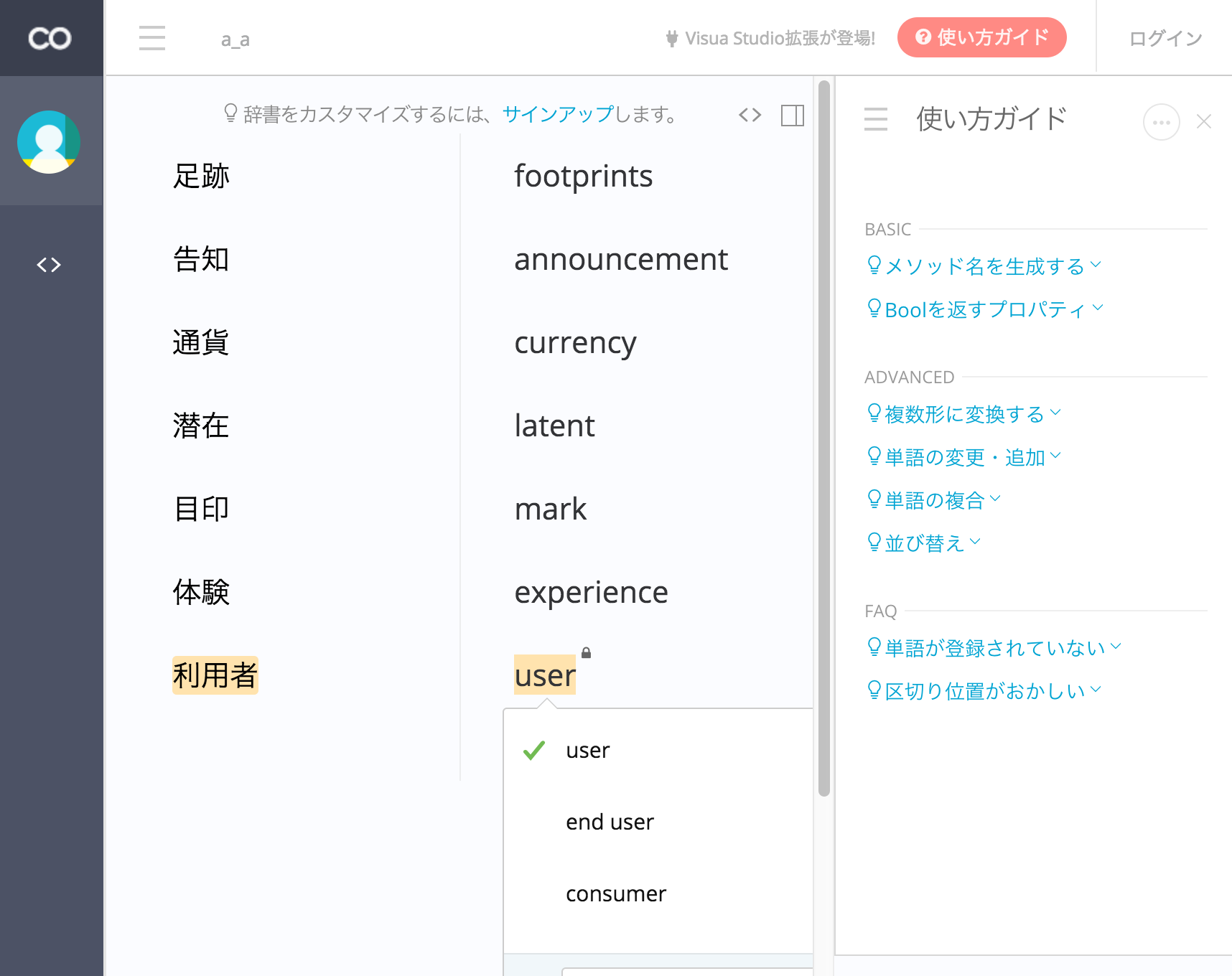The image size is (1232, 976).
Task: Select 'end user' from candidate list
Action: pyautogui.click(x=610, y=822)
